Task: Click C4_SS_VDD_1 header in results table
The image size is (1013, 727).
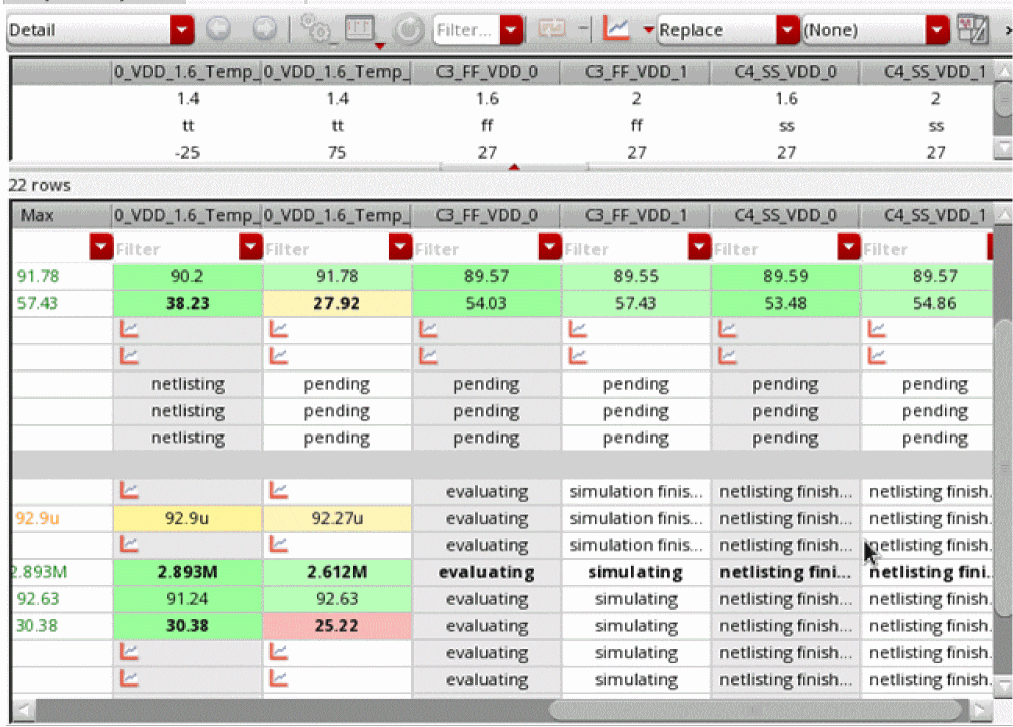Action: [x=928, y=215]
